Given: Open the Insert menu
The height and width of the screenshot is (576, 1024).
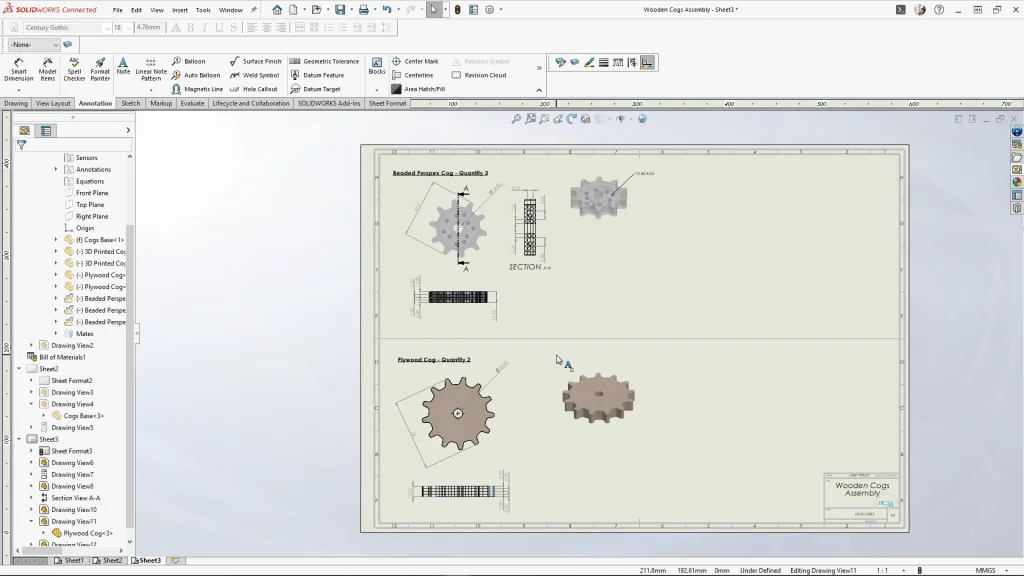Looking at the screenshot, I should click(x=179, y=10).
